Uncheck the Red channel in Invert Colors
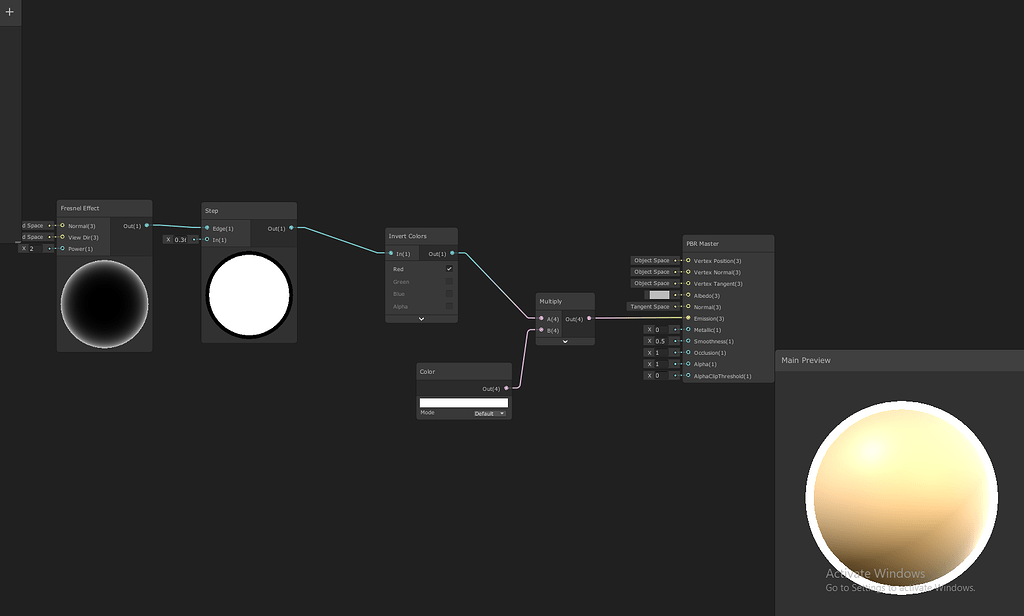 pyautogui.click(x=449, y=269)
